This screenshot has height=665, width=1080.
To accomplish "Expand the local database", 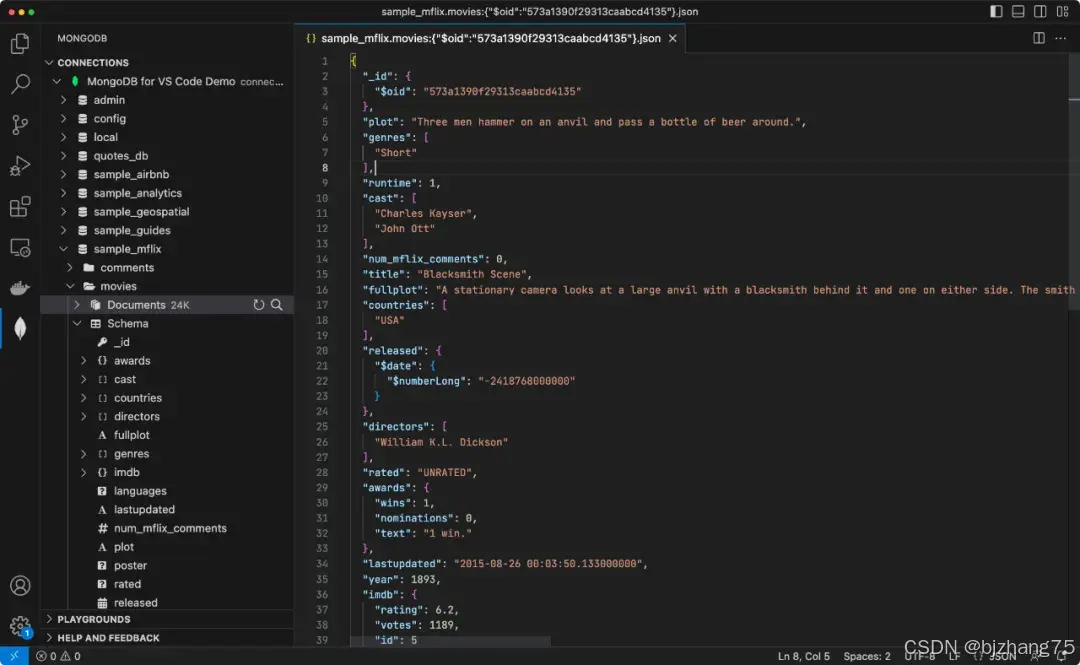I will pyautogui.click(x=63, y=137).
